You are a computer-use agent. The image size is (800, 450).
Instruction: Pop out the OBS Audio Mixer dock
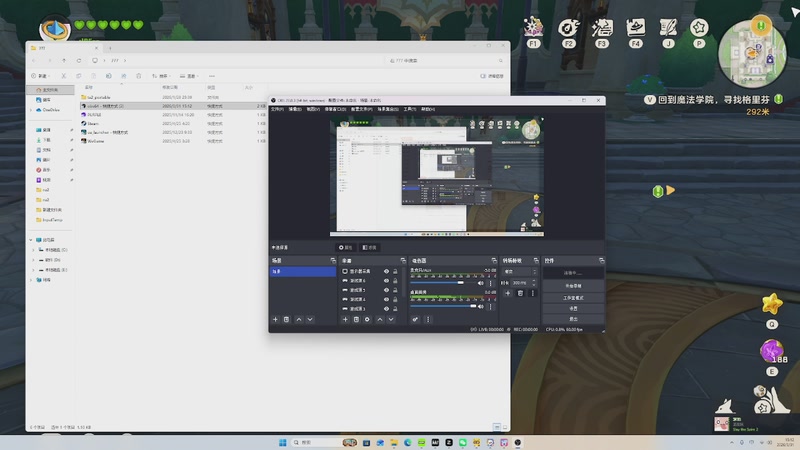tap(493, 261)
